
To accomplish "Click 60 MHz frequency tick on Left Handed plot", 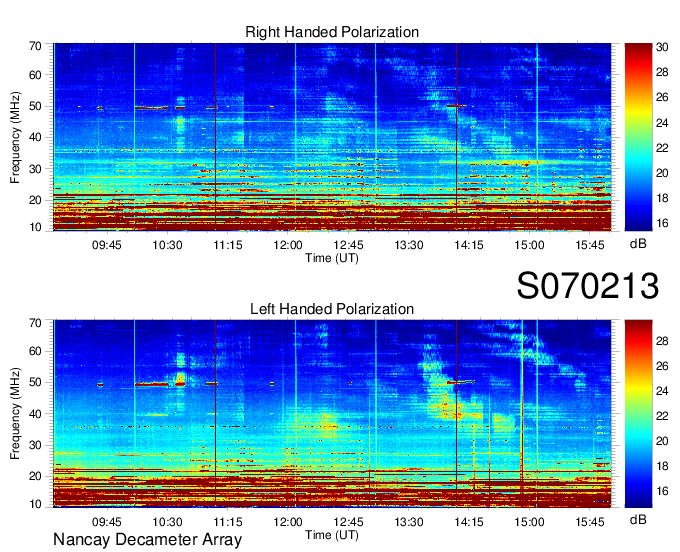I will [x=35, y=351].
